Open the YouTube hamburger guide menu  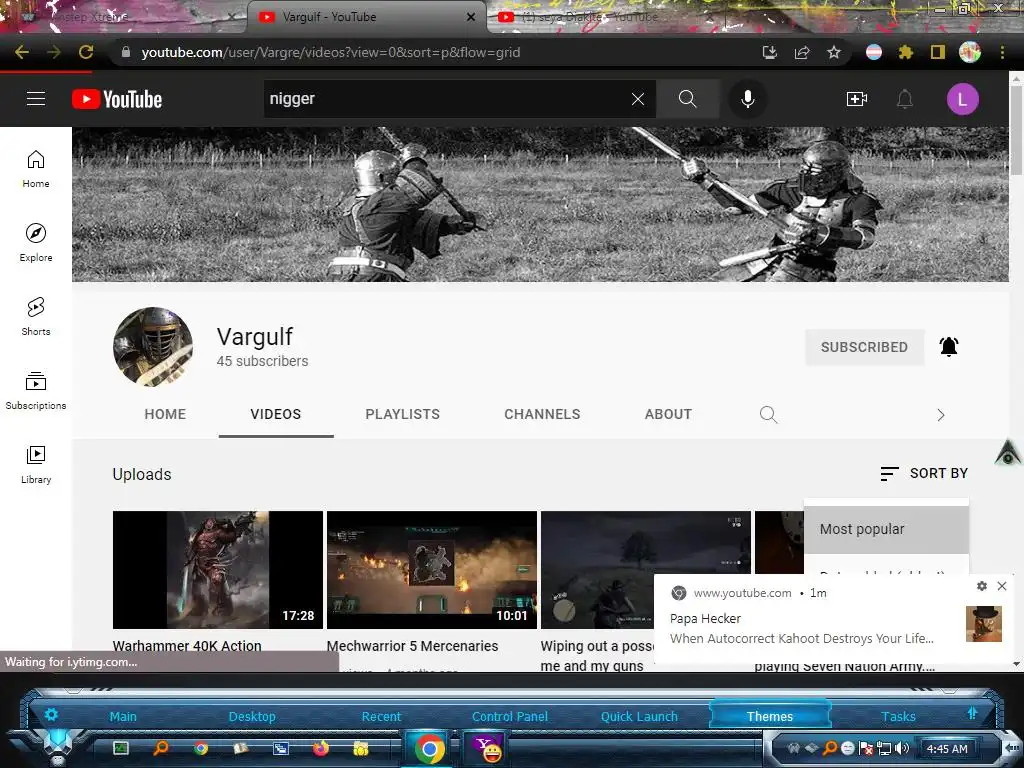(x=36, y=99)
